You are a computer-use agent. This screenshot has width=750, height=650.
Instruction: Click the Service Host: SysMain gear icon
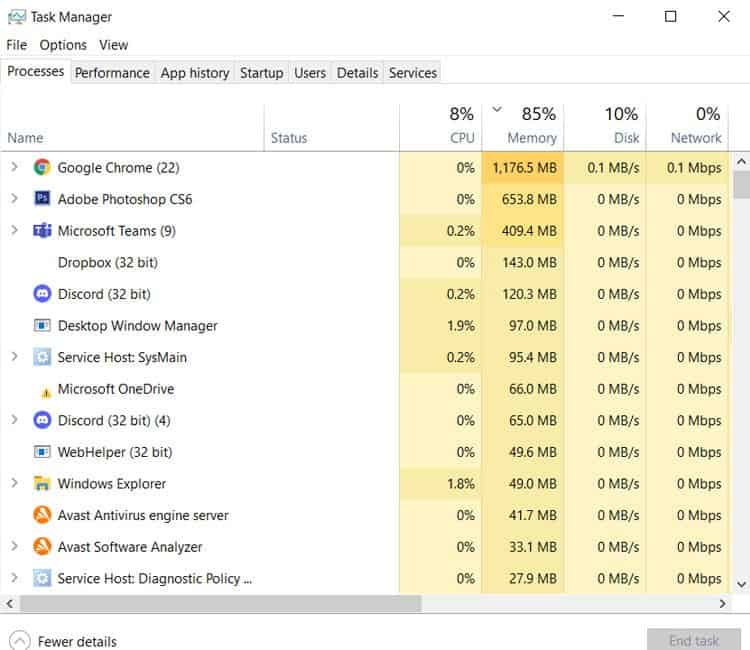click(x=42, y=357)
